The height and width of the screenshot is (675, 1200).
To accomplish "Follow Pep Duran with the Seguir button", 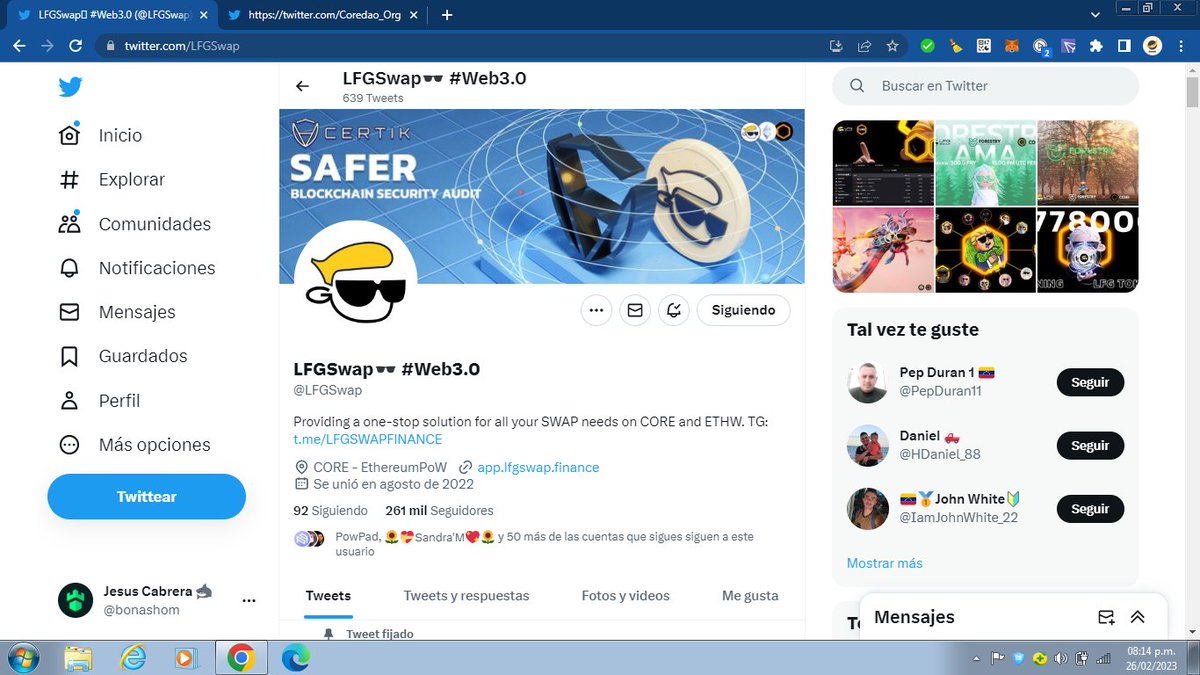I will pos(1090,382).
